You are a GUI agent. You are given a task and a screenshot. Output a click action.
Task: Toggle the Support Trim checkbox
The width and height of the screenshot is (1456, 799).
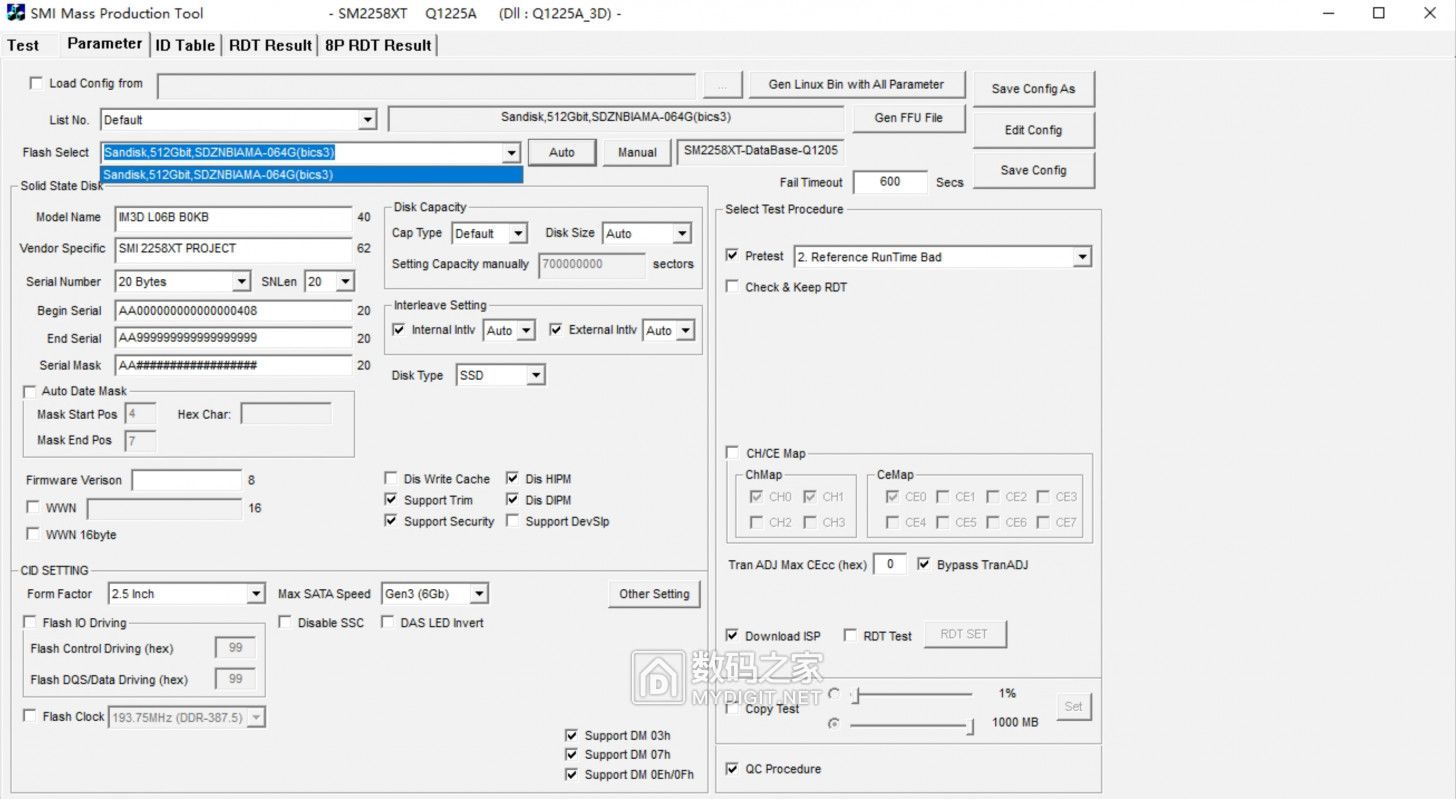391,500
